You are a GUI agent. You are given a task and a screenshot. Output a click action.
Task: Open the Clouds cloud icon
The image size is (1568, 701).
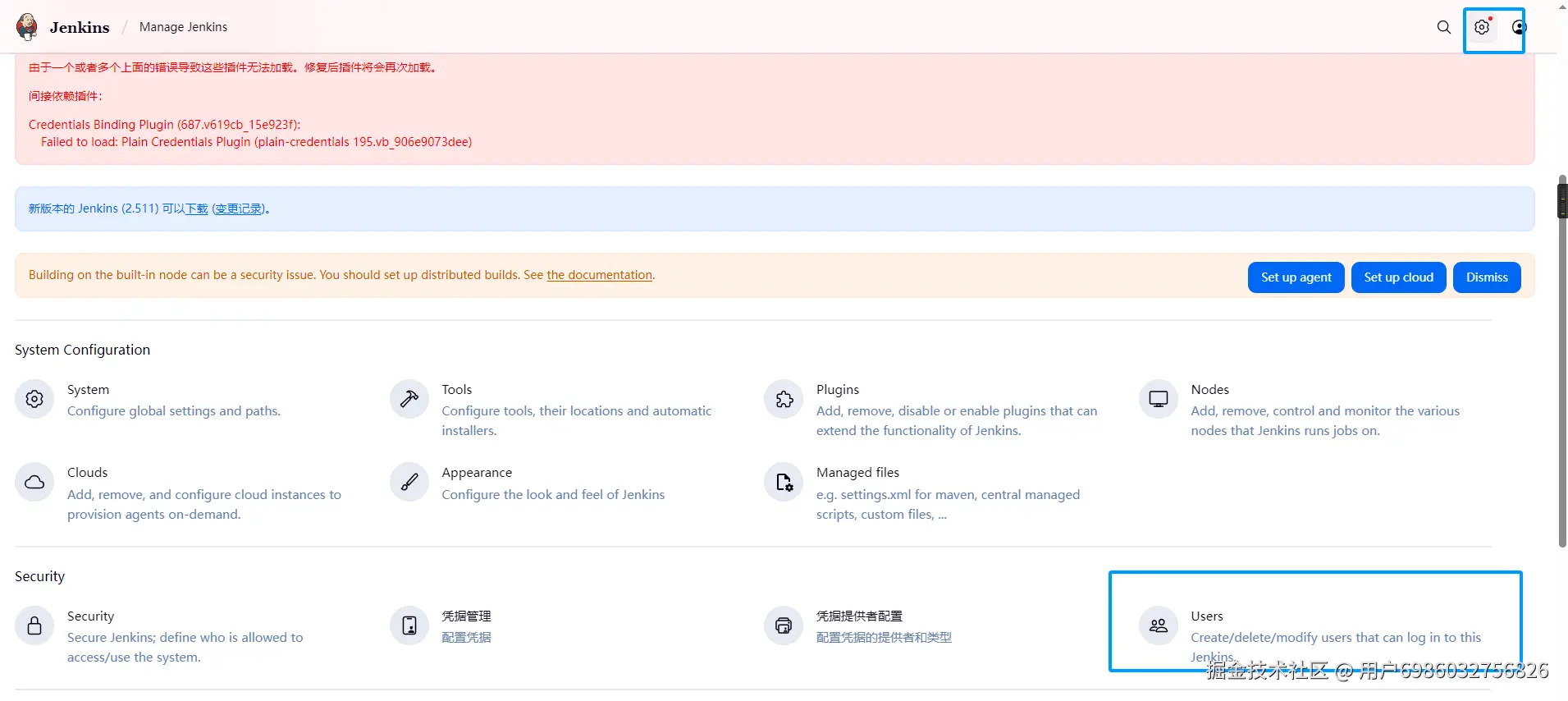34,482
